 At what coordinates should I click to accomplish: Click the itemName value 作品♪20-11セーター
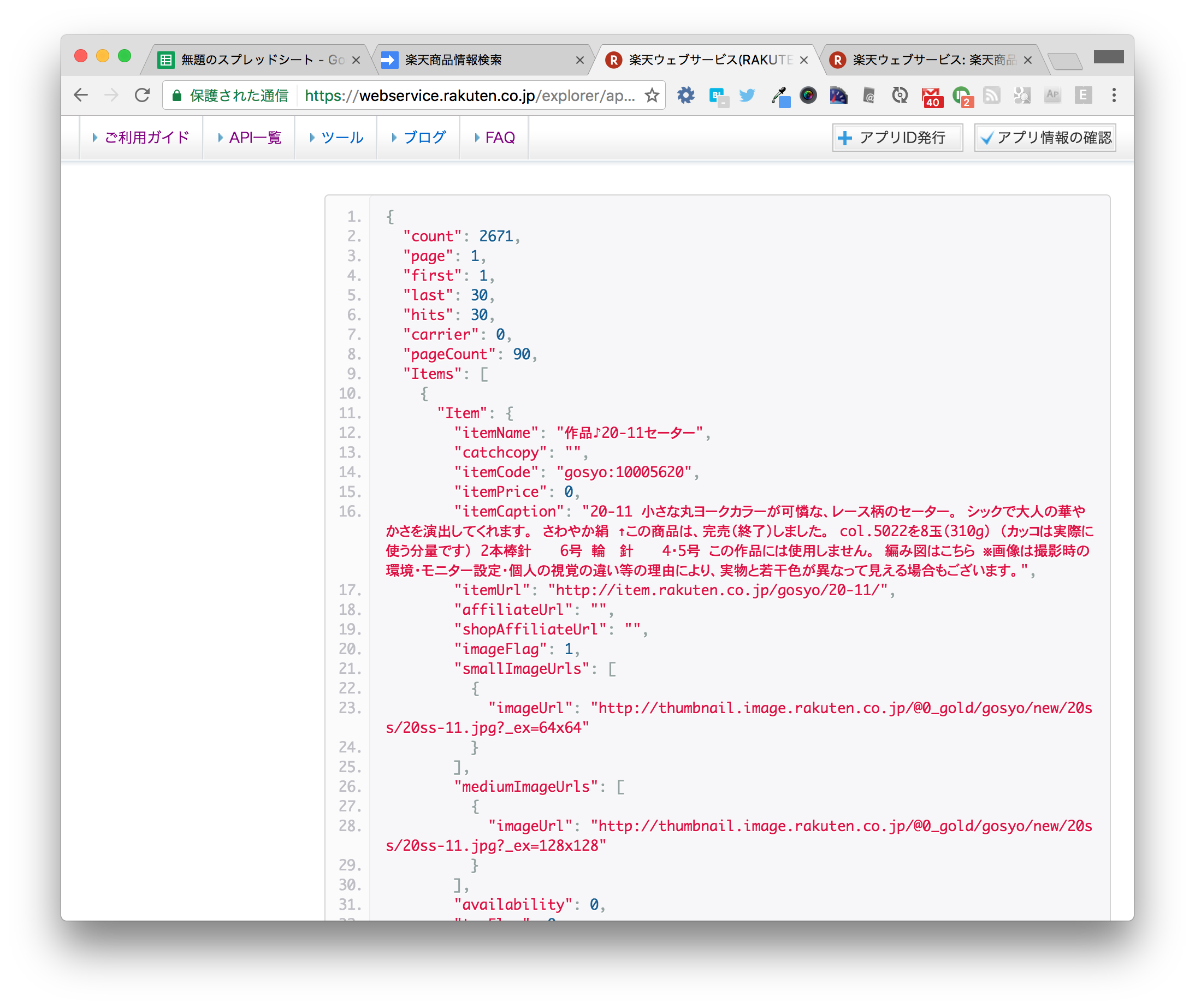[630, 433]
